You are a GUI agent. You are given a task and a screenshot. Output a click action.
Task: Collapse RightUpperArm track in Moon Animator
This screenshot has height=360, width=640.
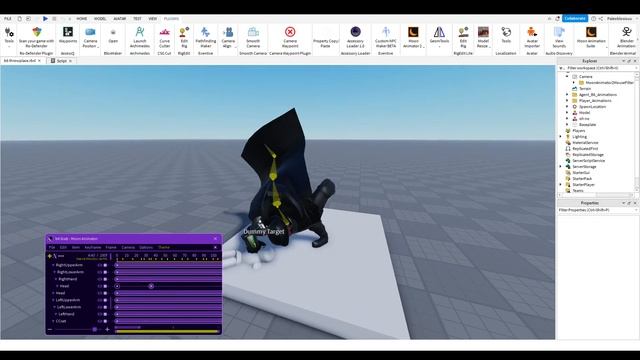(53, 265)
